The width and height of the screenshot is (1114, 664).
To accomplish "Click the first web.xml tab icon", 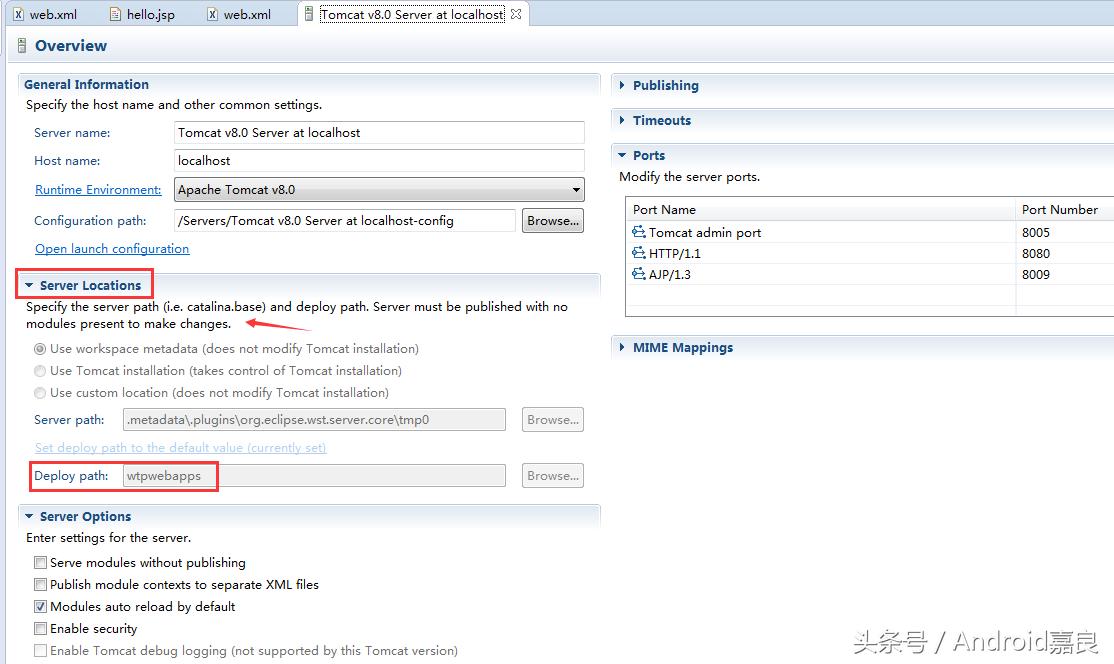I will [19, 15].
